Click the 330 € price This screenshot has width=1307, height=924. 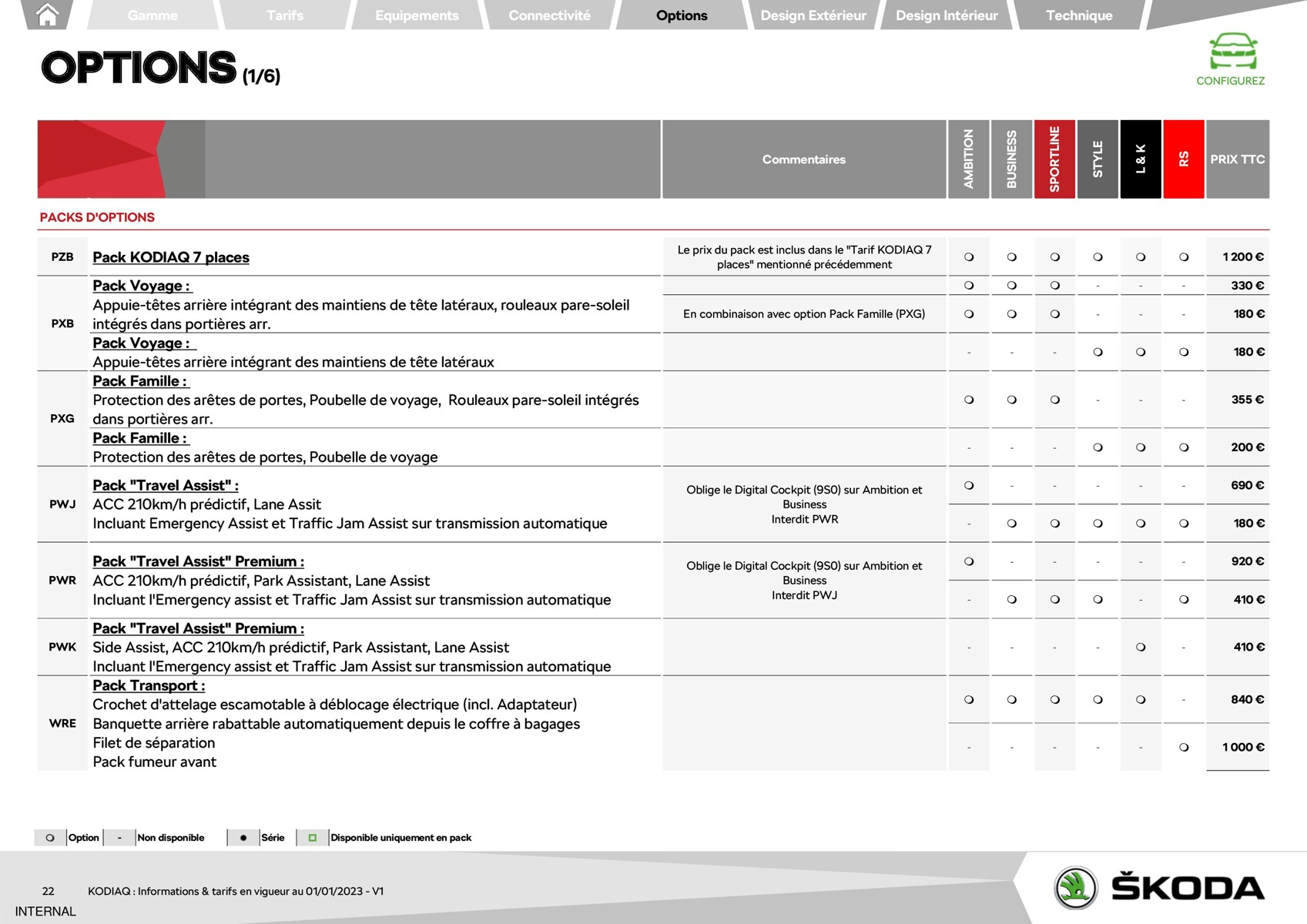pos(1248,286)
